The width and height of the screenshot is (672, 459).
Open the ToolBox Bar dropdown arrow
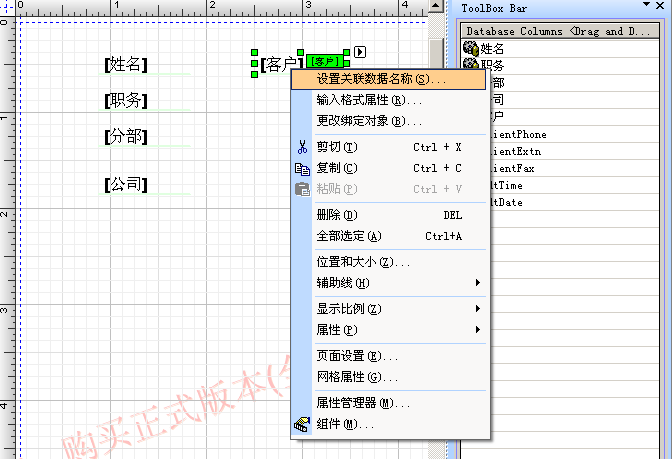tap(647, 7)
